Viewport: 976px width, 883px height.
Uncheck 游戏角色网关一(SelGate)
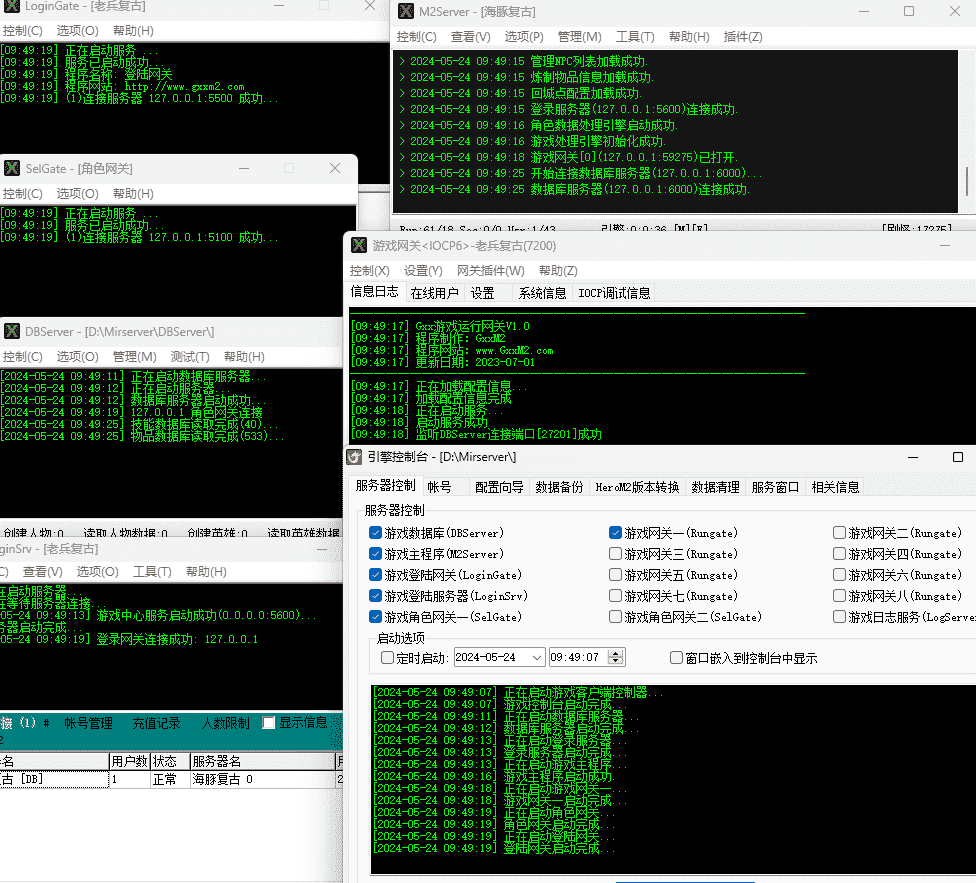375,617
